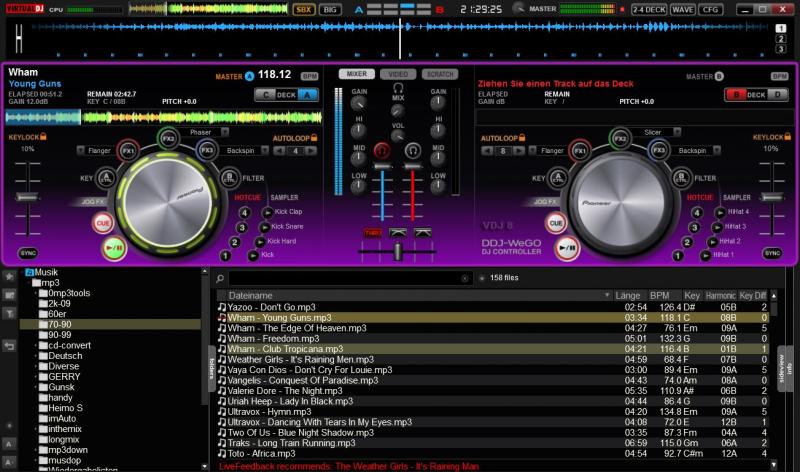This screenshot has width=800, height=472.
Task: Click left deck KEY control button
Action: [x=106, y=178]
